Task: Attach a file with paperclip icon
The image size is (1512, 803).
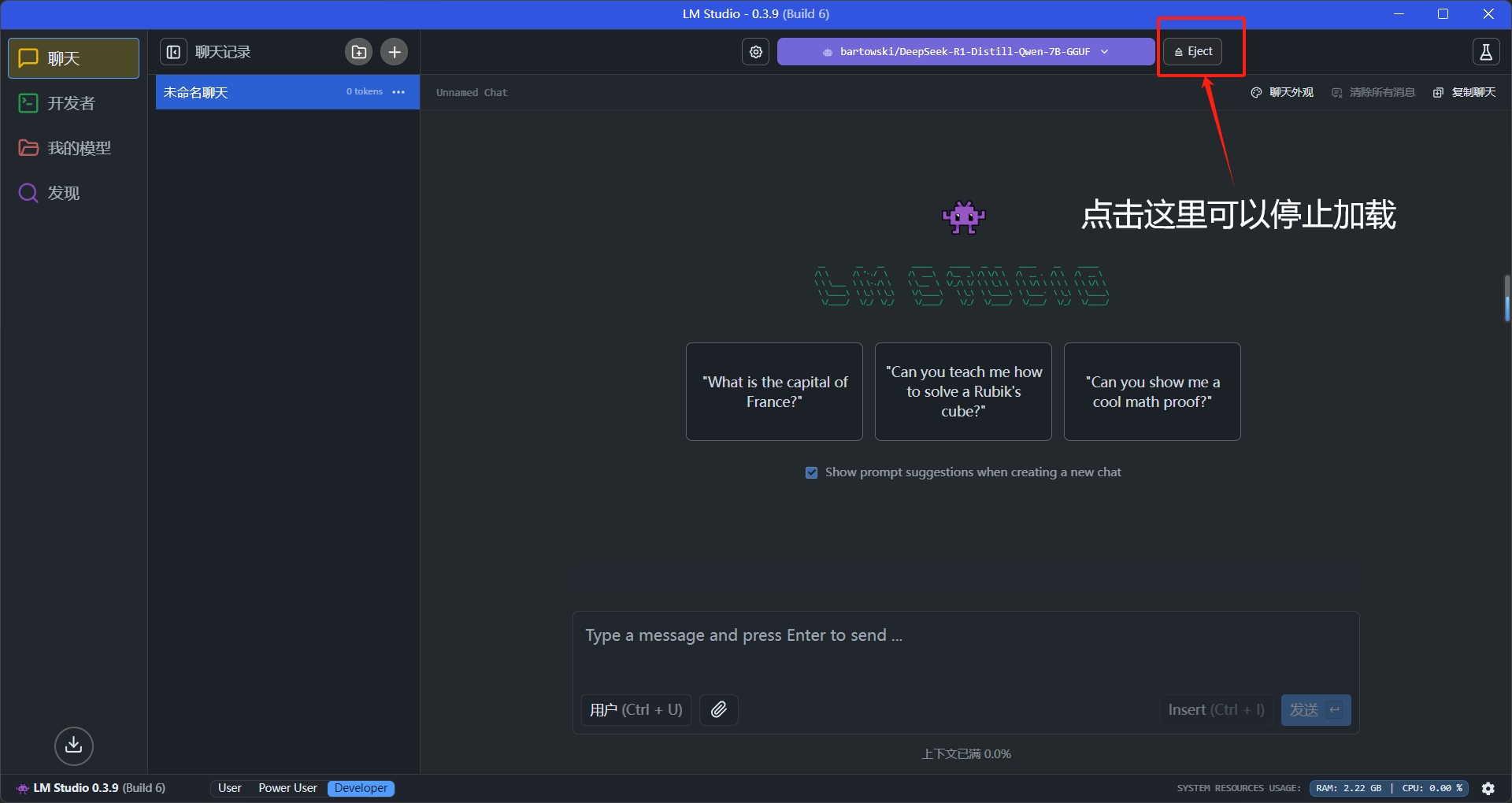Action: coord(718,710)
